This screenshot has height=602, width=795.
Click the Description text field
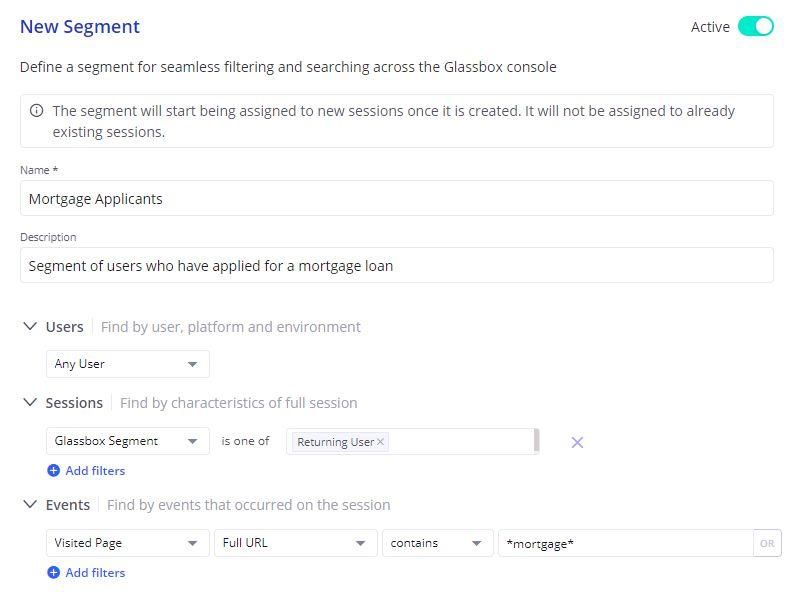click(396, 266)
